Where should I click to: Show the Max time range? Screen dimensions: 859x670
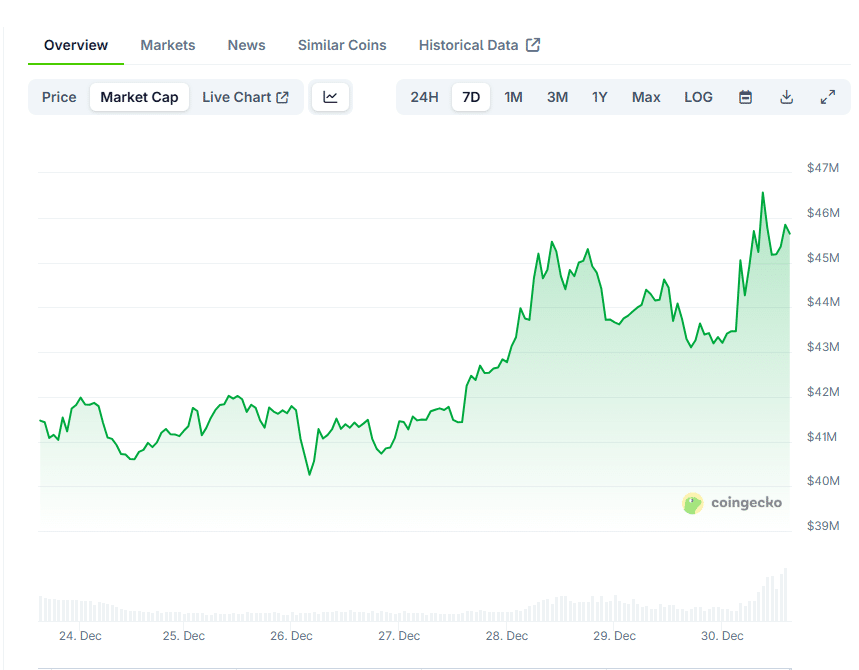646,97
